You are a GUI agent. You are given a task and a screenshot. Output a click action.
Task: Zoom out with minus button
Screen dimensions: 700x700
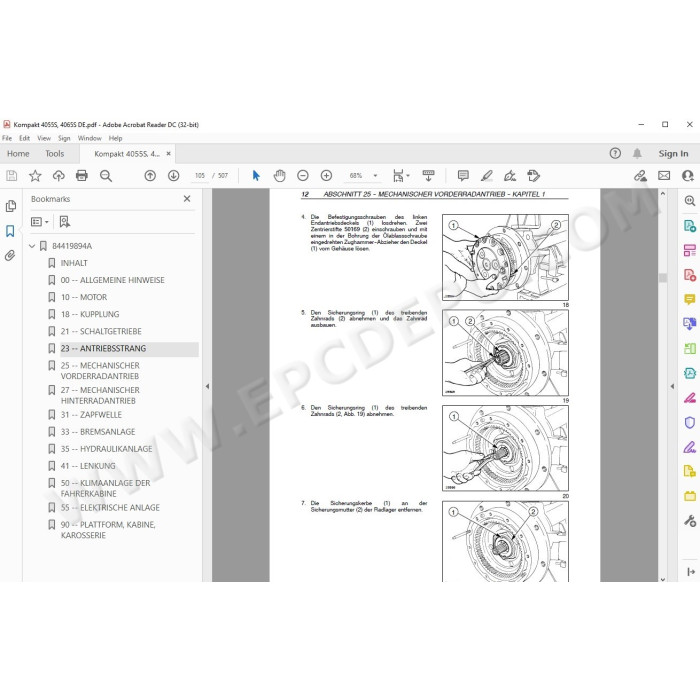303,175
